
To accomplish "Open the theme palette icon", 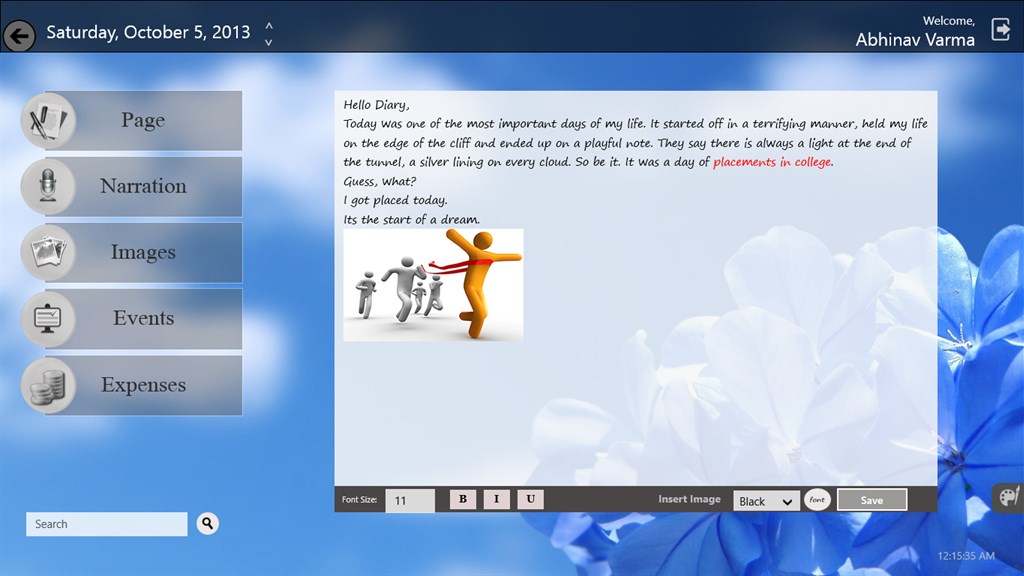I will (1007, 497).
